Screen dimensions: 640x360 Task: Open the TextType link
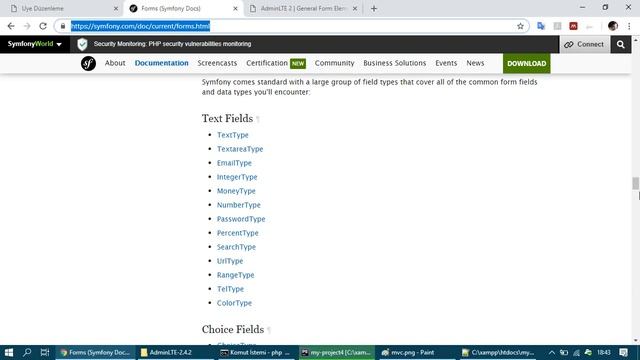tap(233, 135)
